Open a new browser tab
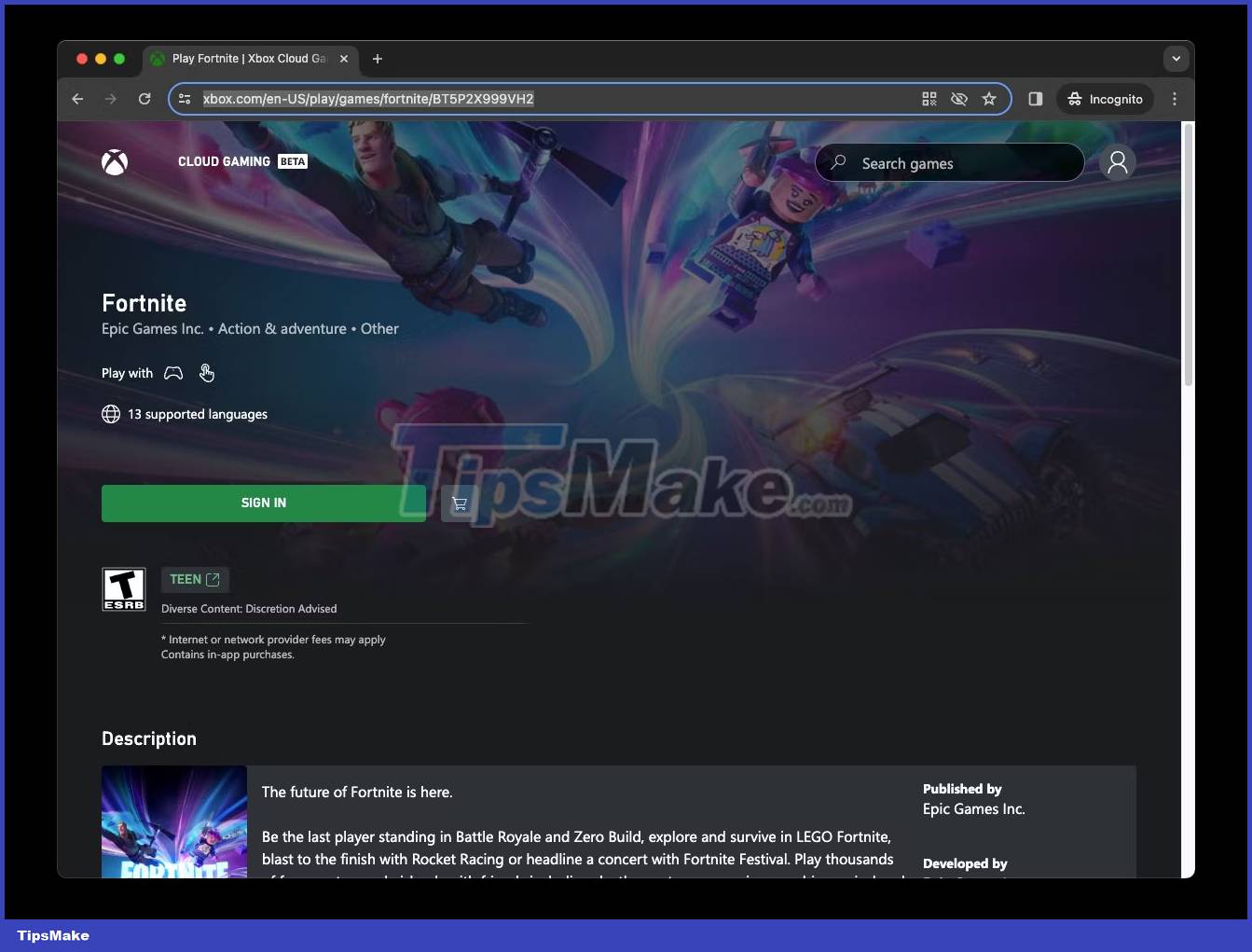This screenshot has height=952, width=1252. [377, 59]
